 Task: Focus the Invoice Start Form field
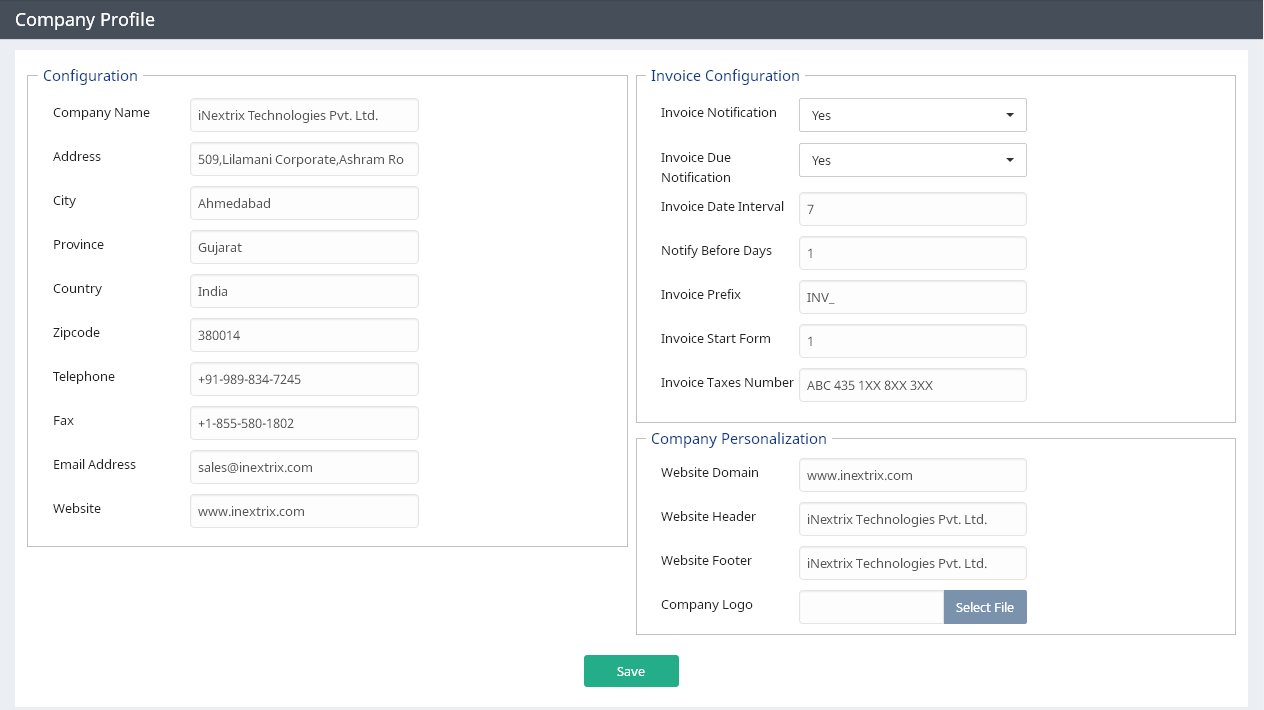912,341
